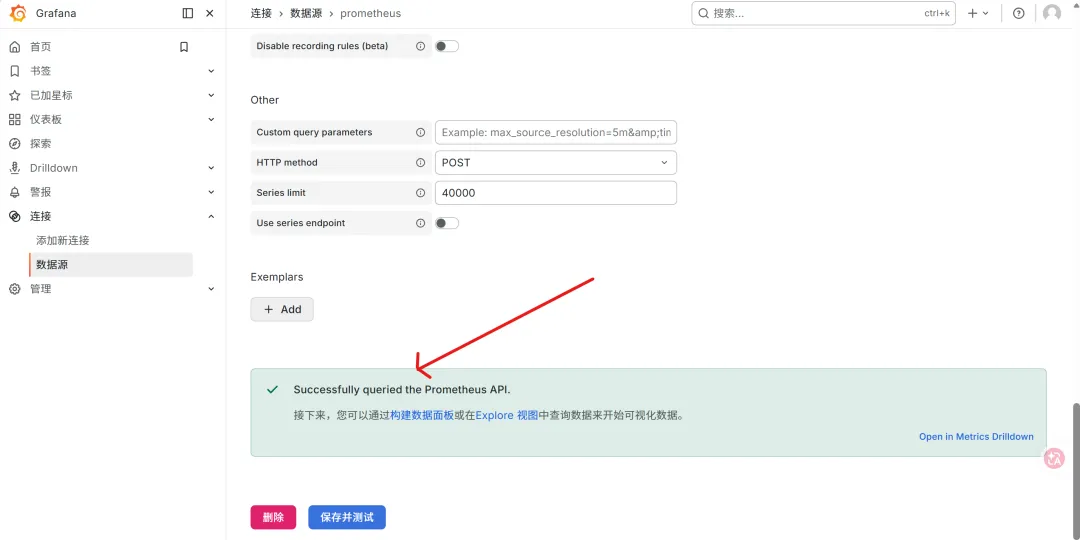Screen dimensions: 1080x540
Task: Expand the 已加星标 section chevron
Action: click(211, 95)
